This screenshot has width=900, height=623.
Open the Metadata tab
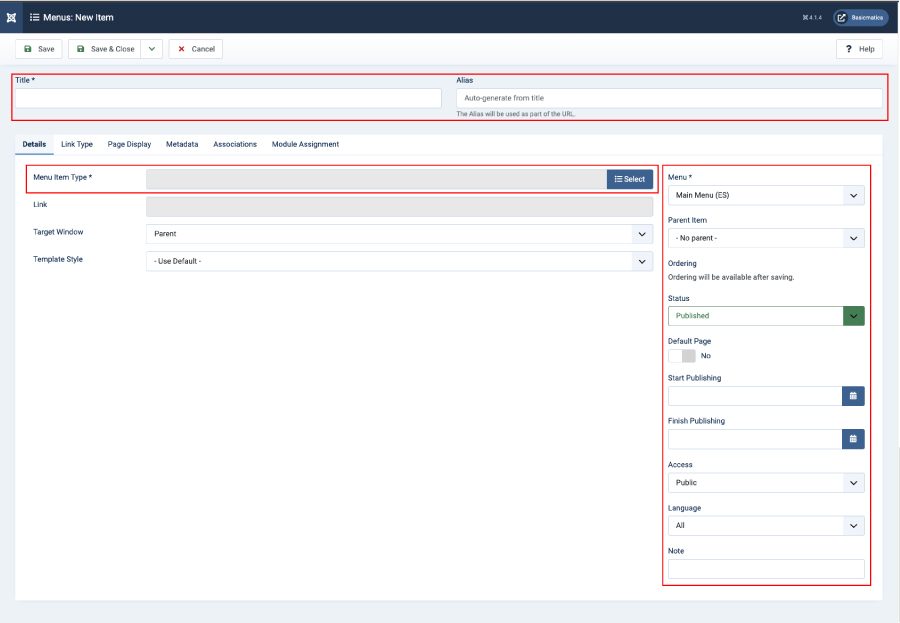(182, 144)
